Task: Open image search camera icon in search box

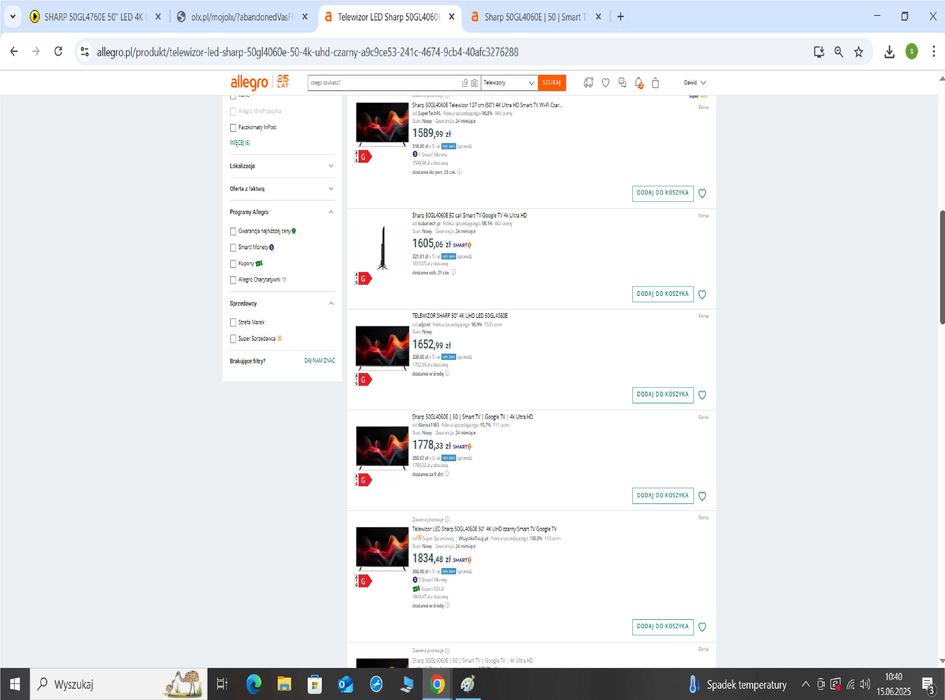Action: pos(474,83)
